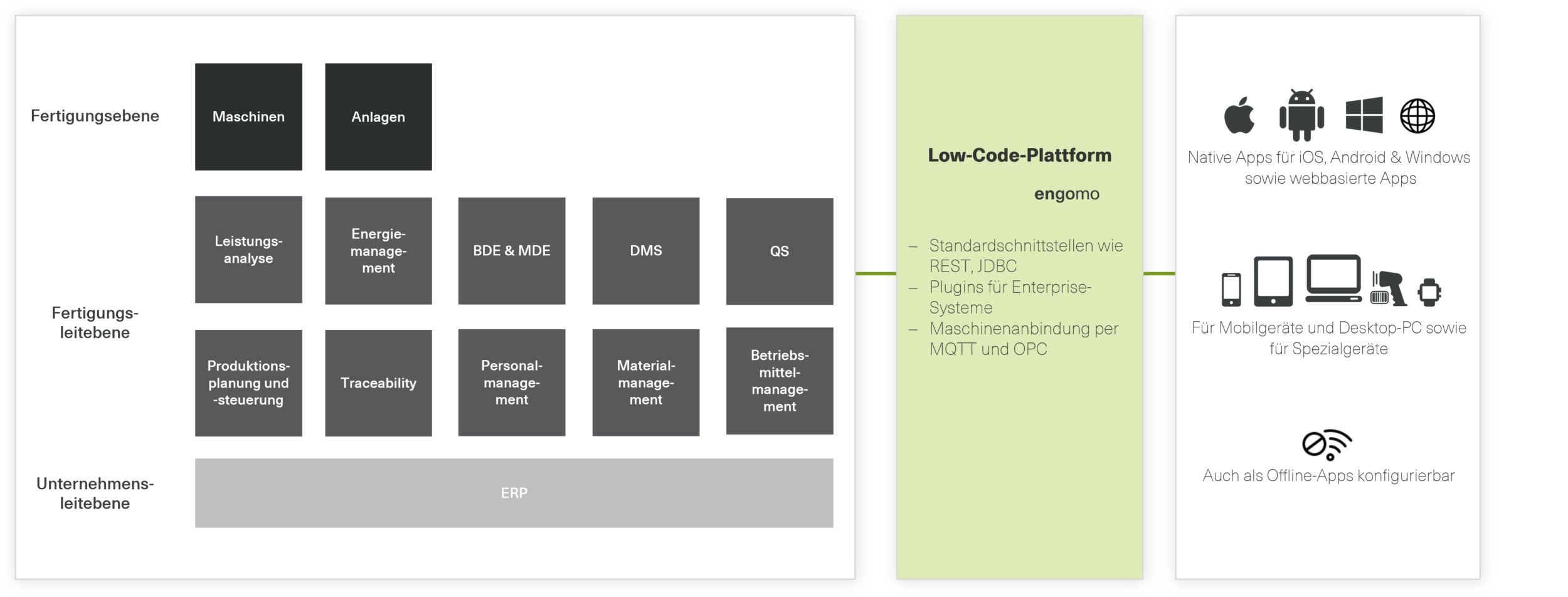Select the QS tile
Screen dimensions: 1568x597
pyautogui.click(x=780, y=251)
